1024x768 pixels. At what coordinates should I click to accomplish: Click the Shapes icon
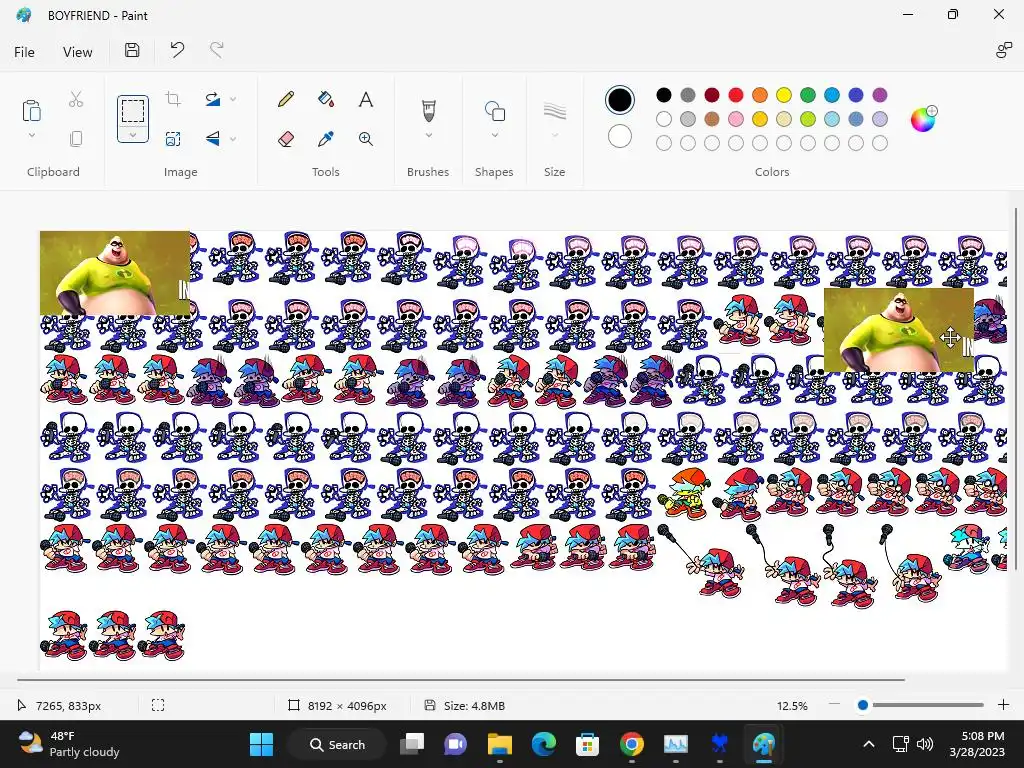point(494,111)
